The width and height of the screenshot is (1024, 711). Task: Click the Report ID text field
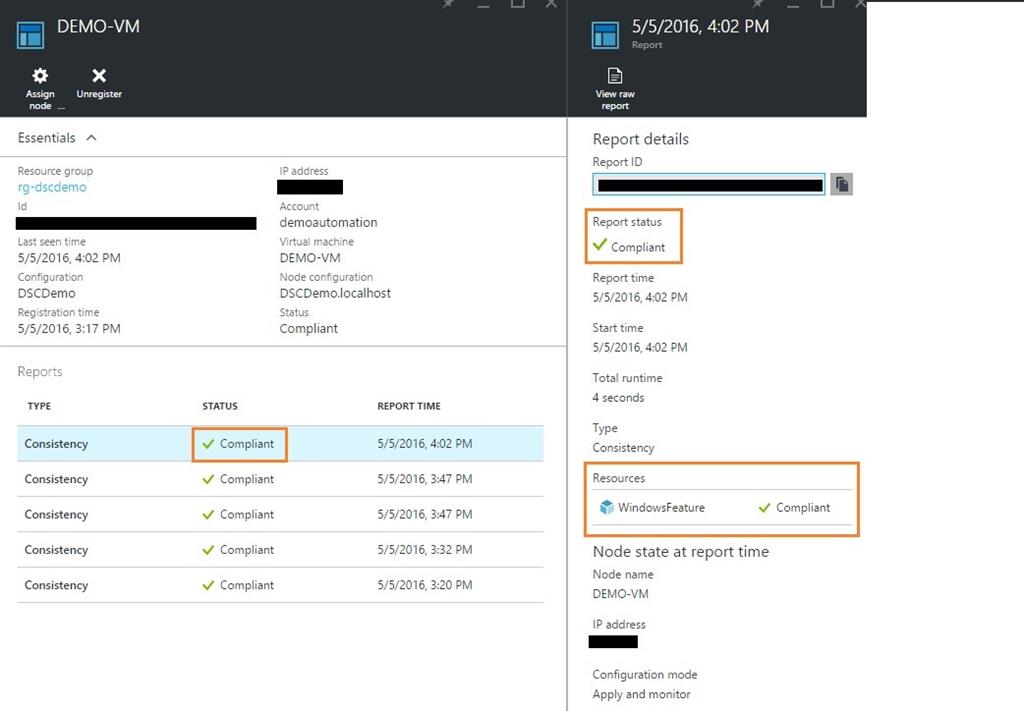coord(709,184)
